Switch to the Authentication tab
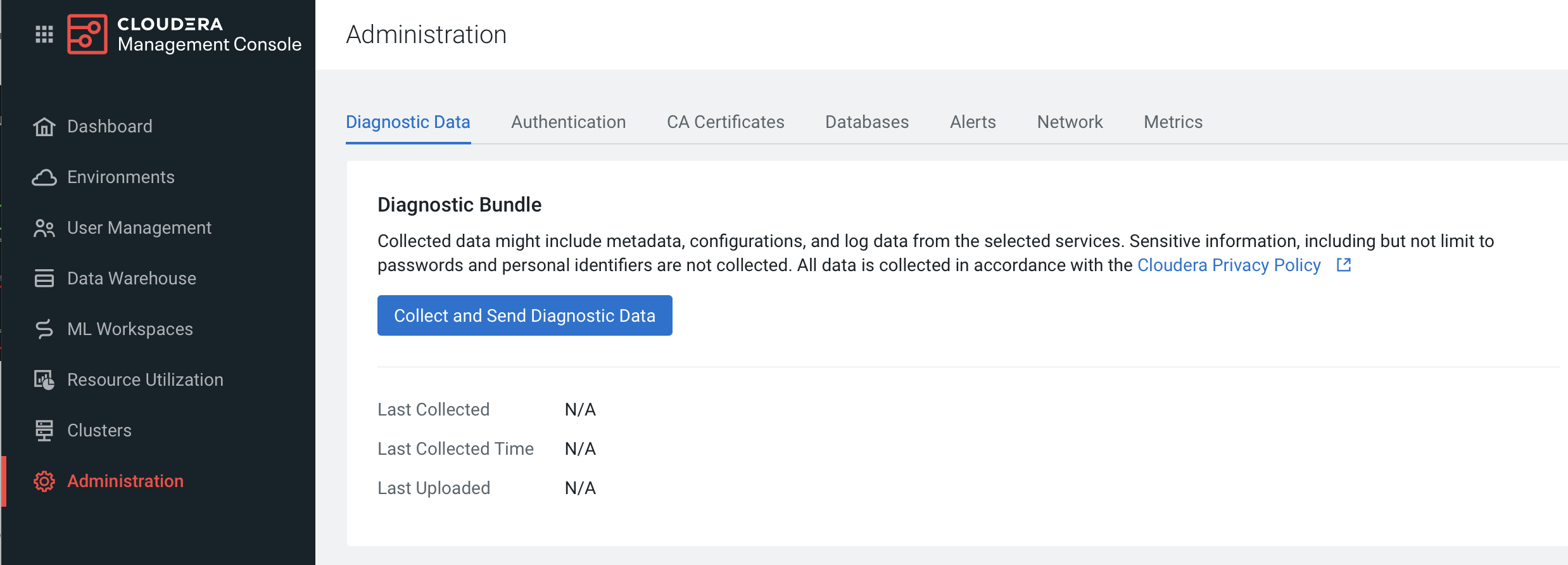Viewport: 1568px width, 565px height. [x=568, y=122]
